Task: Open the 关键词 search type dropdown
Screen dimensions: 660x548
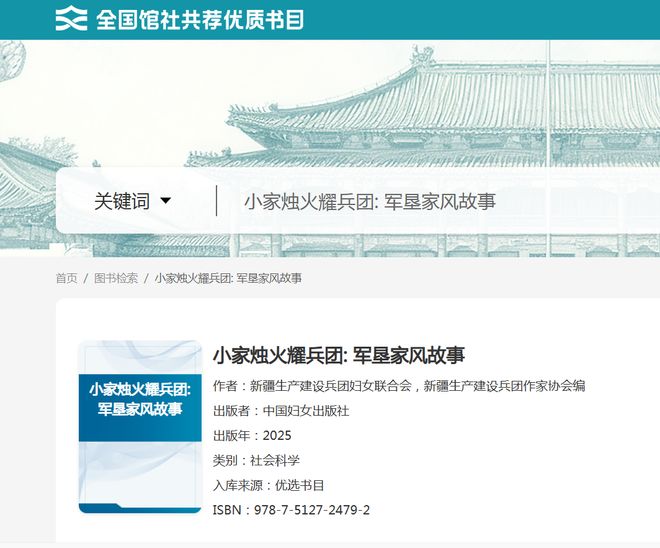Action: 122,201
